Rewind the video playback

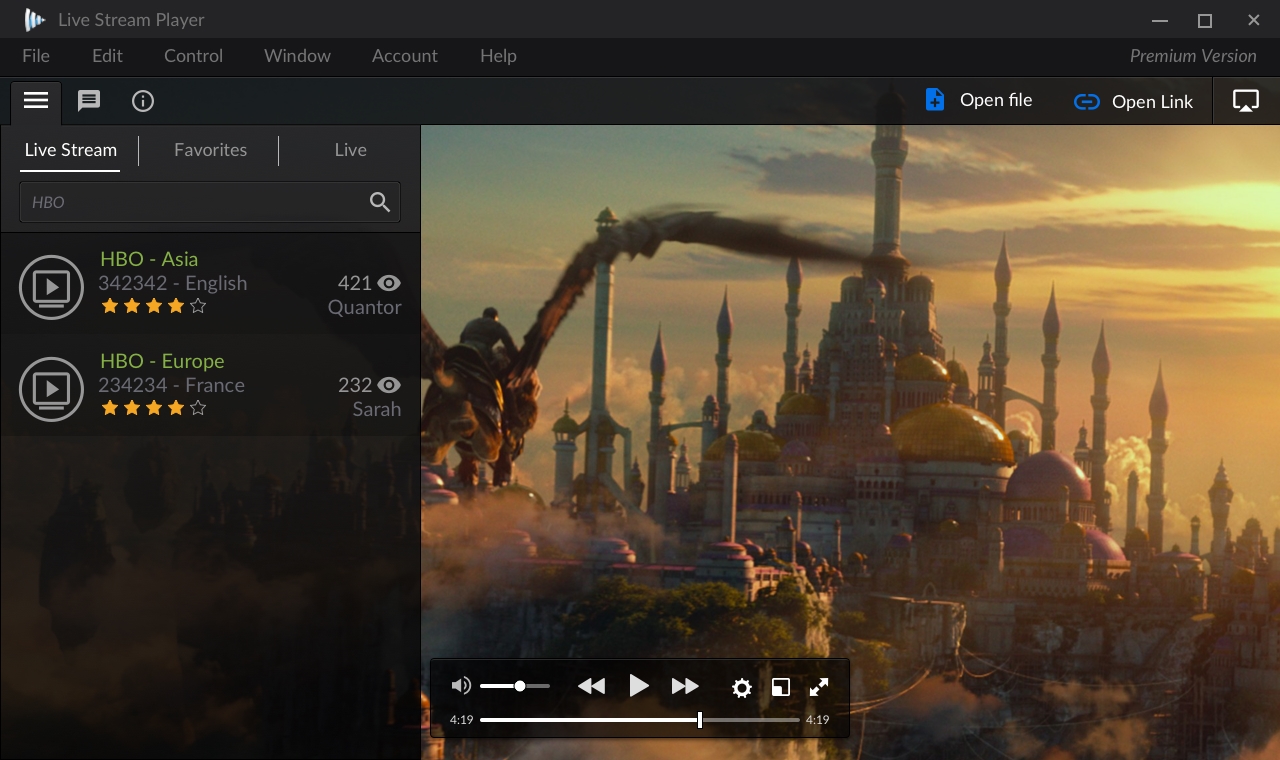tap(591, 686)
